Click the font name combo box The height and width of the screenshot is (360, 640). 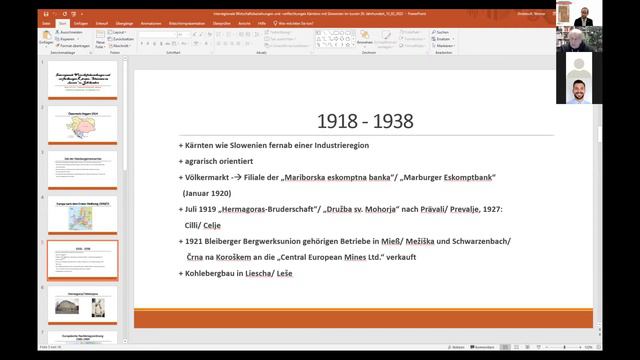click(x=158, y=34)
